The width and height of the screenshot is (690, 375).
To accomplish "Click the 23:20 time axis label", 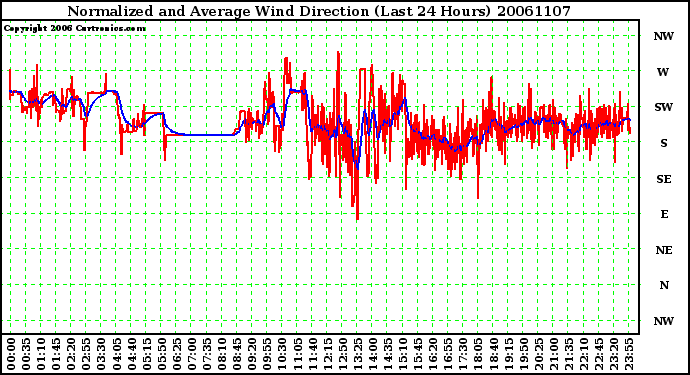I will pos(613,354).
